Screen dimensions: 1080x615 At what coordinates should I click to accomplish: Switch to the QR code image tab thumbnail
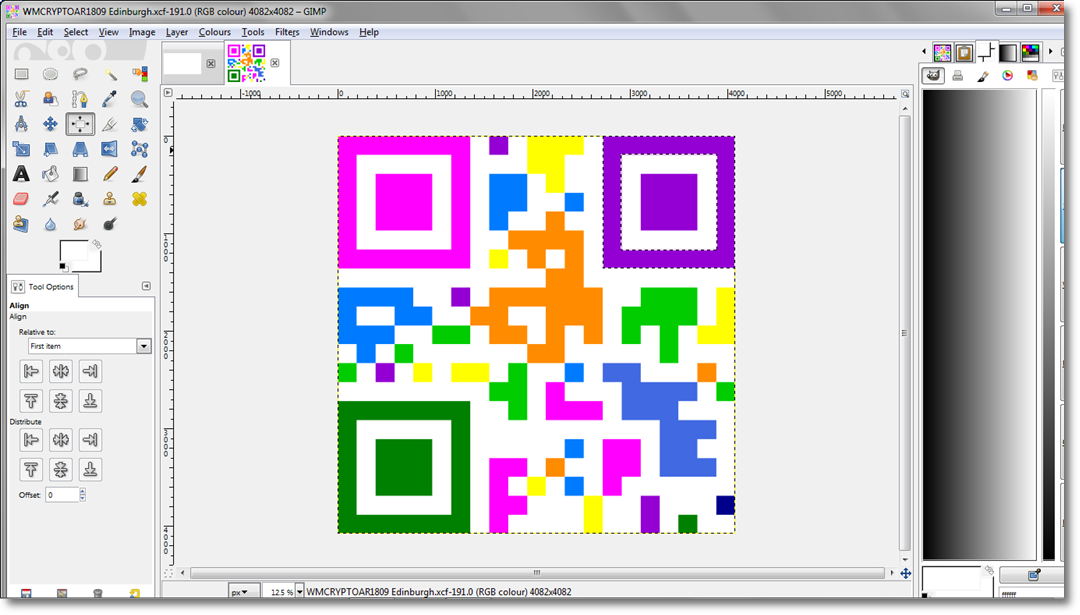click(x=246, y=63)
